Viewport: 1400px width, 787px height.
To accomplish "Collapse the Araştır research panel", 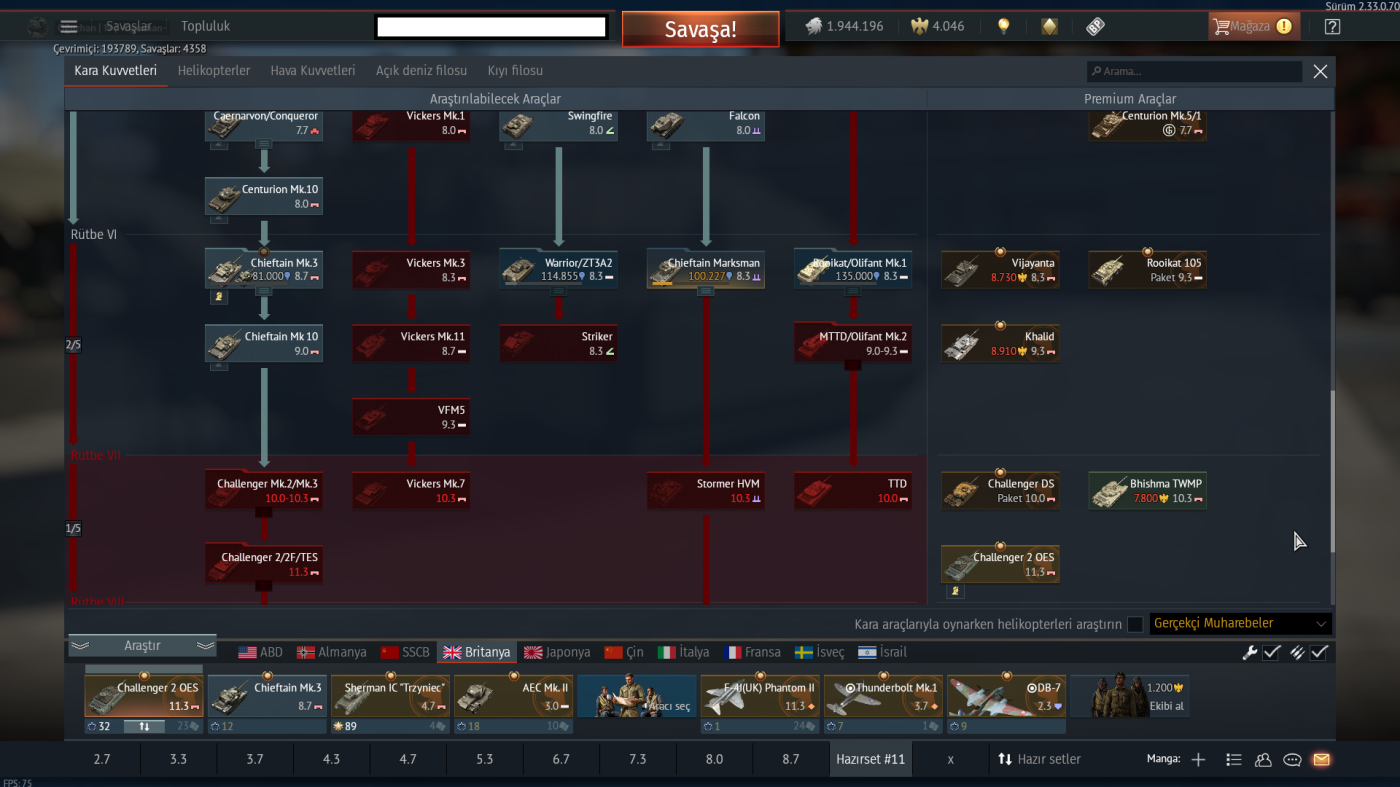I will (142, 645).
